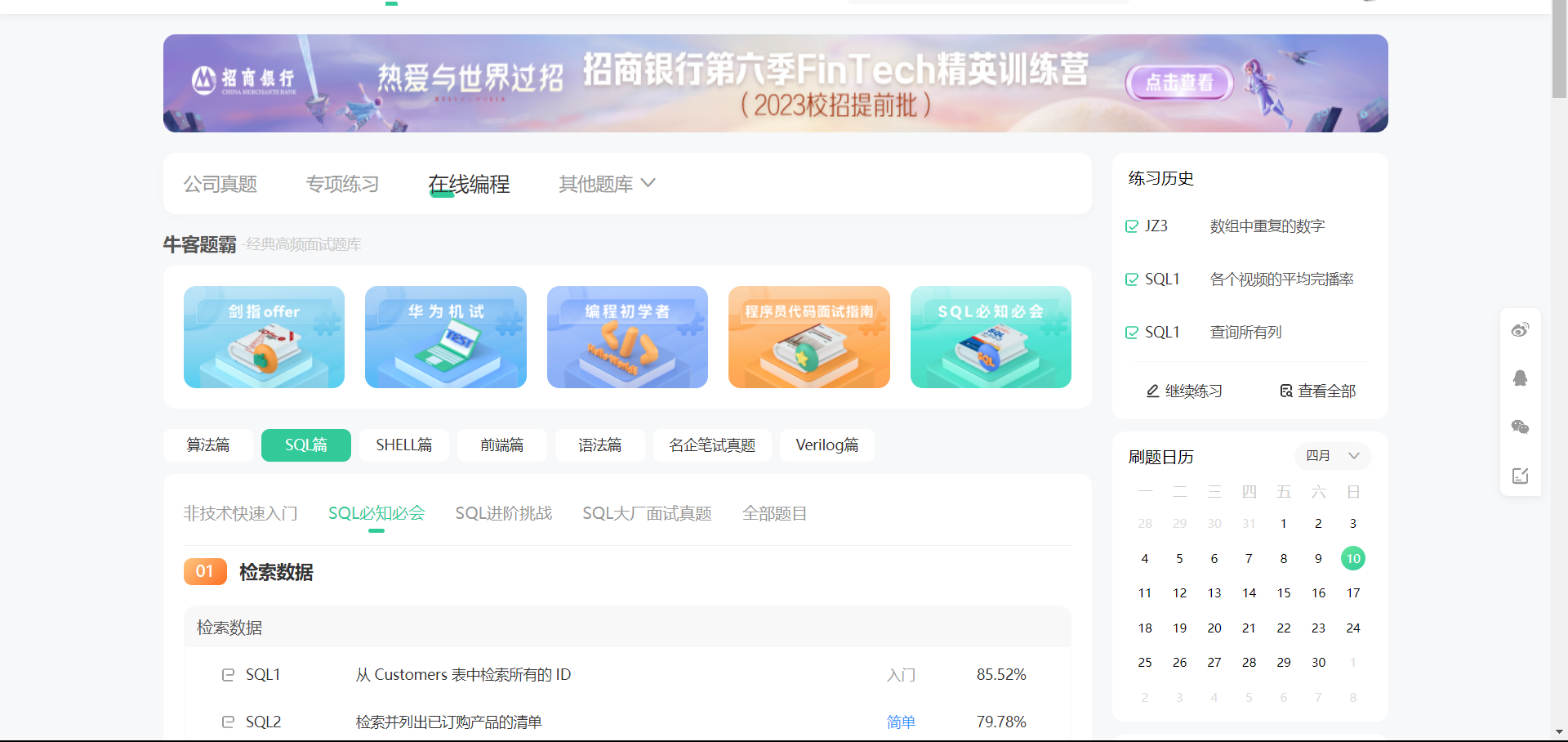
Task: Open the SQL必知必会 sub-tab
Action: pyautogui.click(x=376, y=513)
